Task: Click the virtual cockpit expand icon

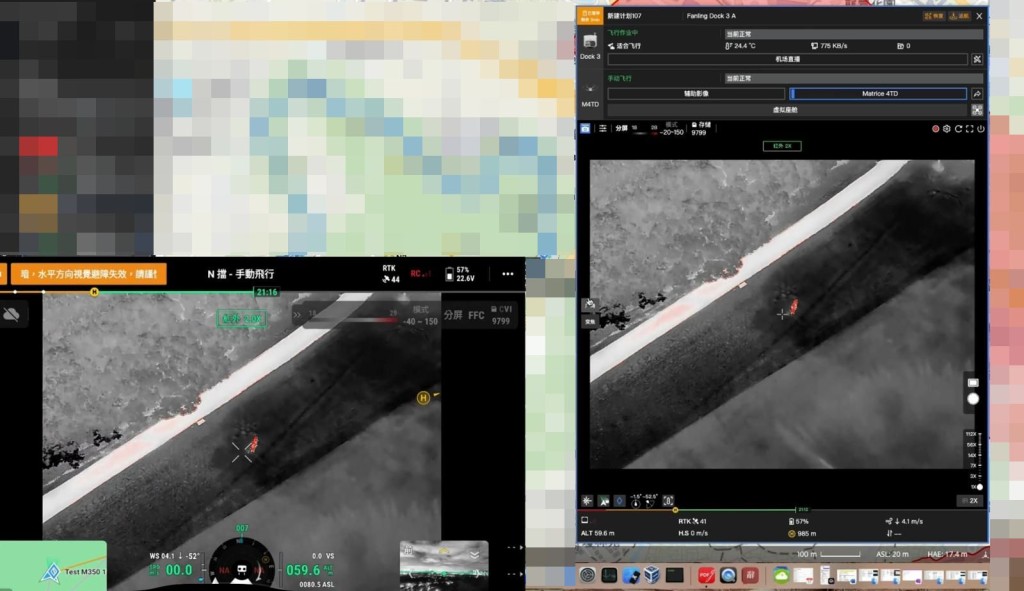Action: tap(977, 110)
